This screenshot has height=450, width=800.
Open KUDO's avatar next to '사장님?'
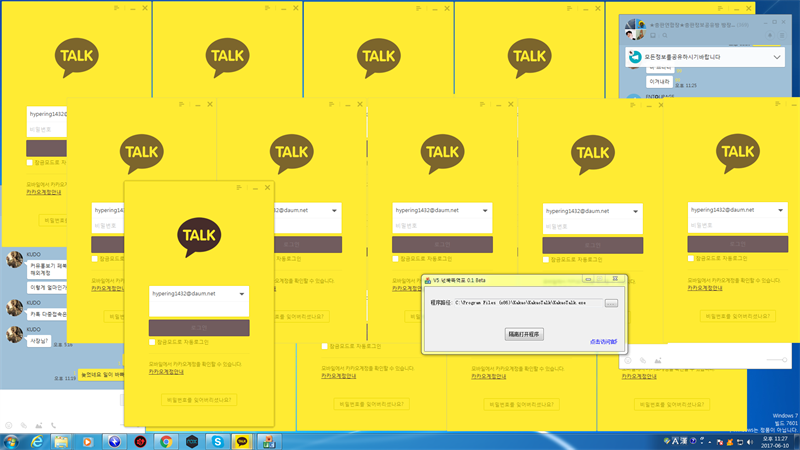[x=15, y=335]
